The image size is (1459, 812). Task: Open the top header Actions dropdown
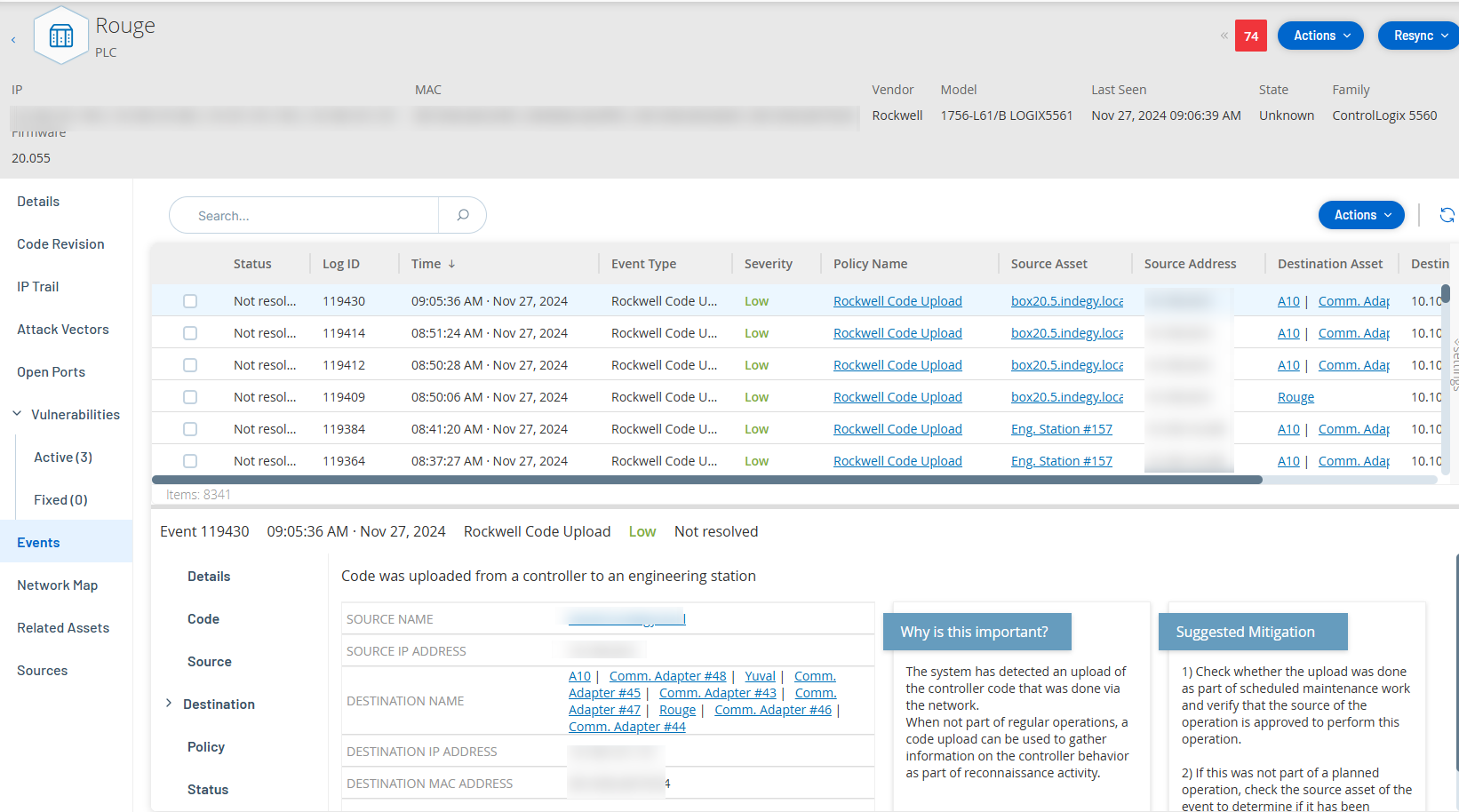coord(1320,36)
